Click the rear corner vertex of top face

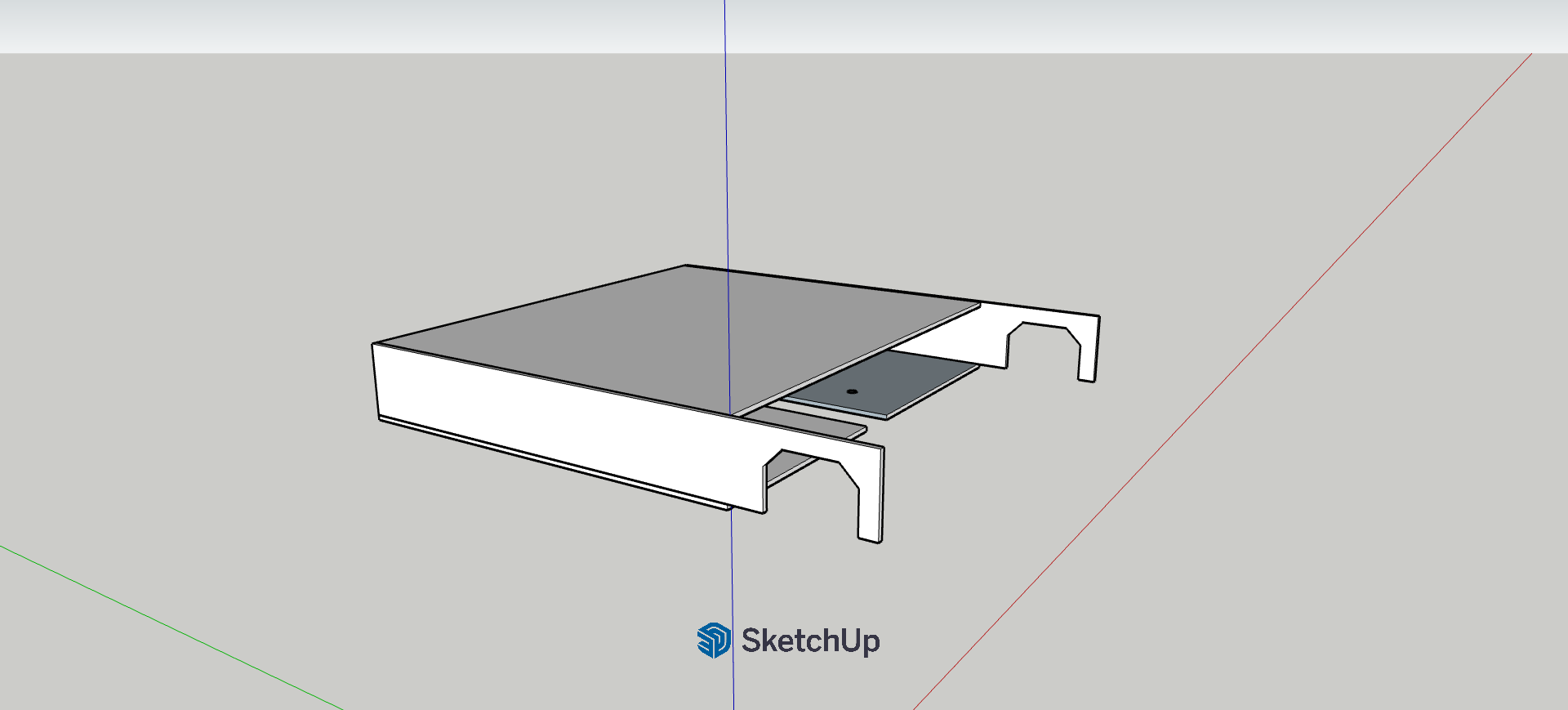[686, 266]
